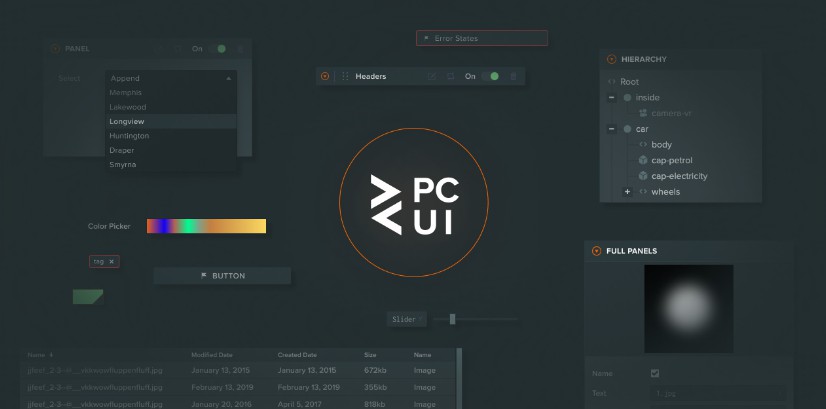Click the edit icon in Headers bar
This screenshot has height=409, width=826.
click(432, 76)
